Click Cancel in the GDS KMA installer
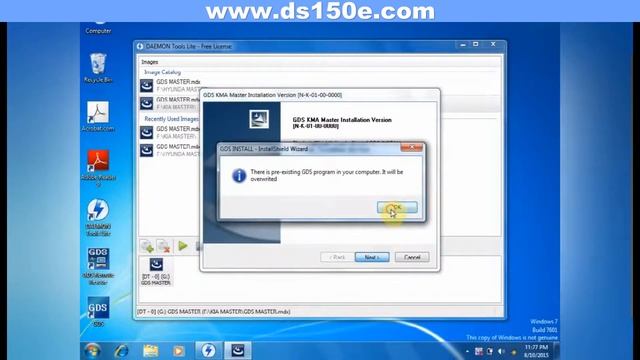Screen dimensions: 640x360 coord(412,257)
